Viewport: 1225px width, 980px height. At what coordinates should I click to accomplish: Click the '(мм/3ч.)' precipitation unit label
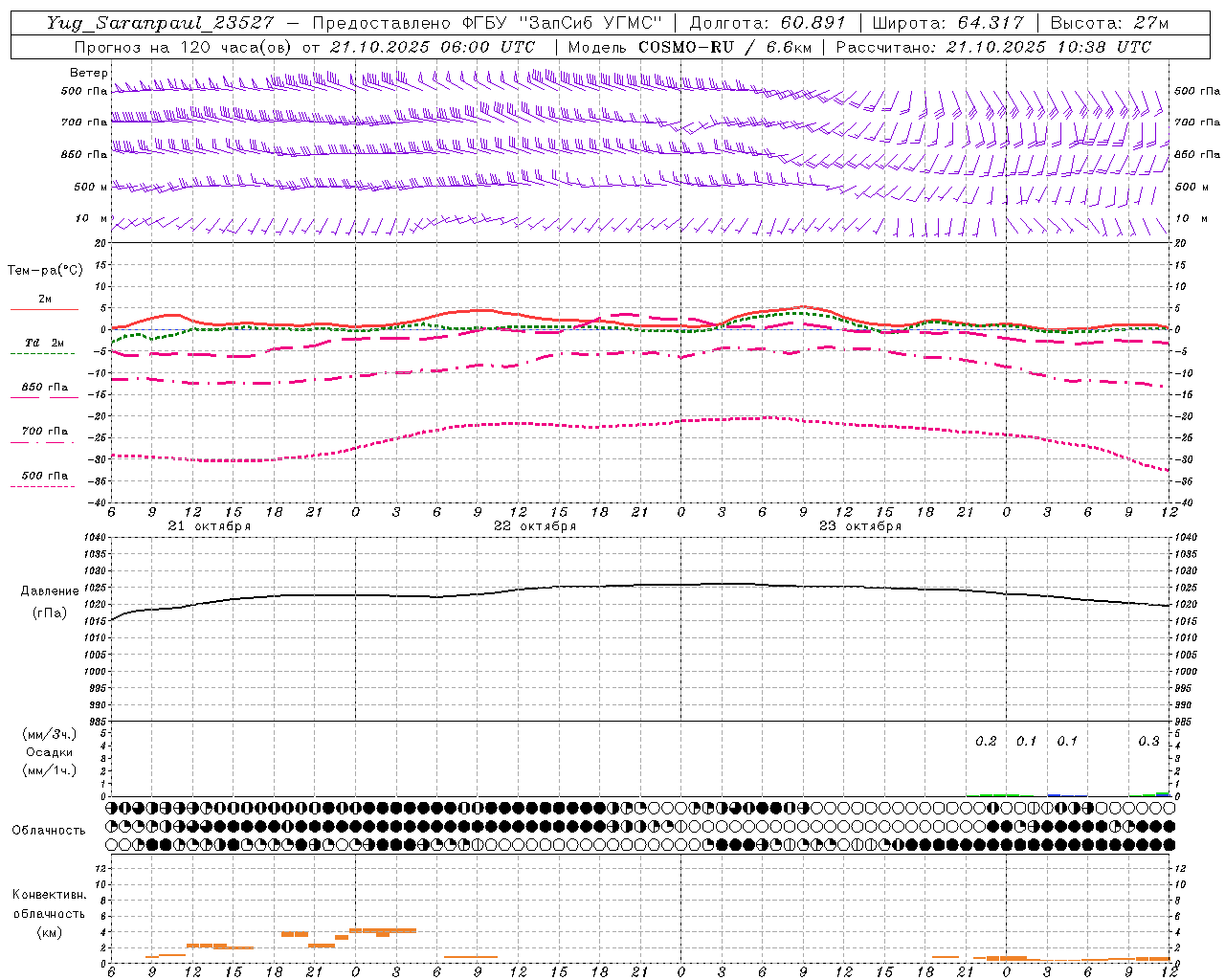(x=50, y=734)
